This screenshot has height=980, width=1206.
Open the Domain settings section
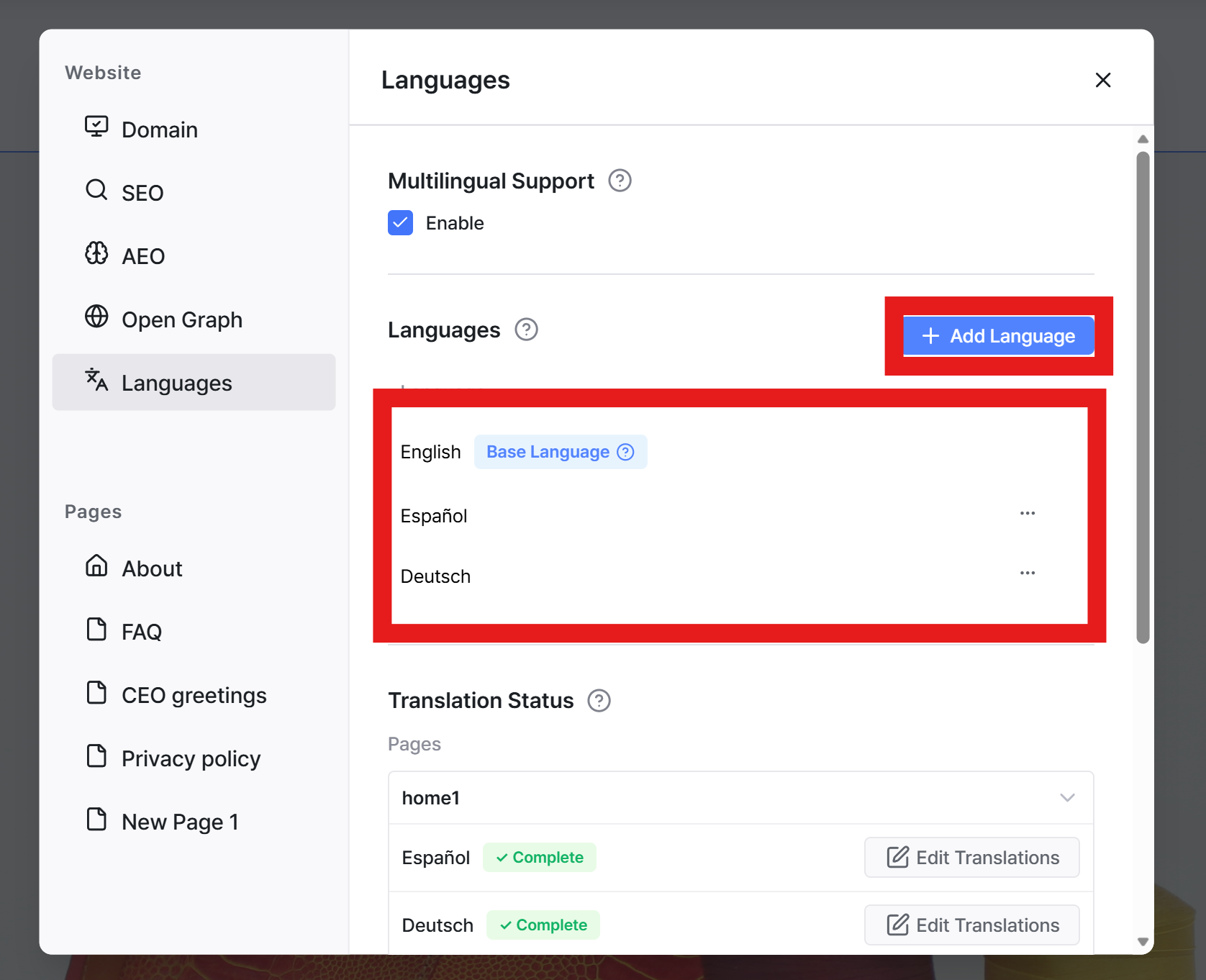194,130
